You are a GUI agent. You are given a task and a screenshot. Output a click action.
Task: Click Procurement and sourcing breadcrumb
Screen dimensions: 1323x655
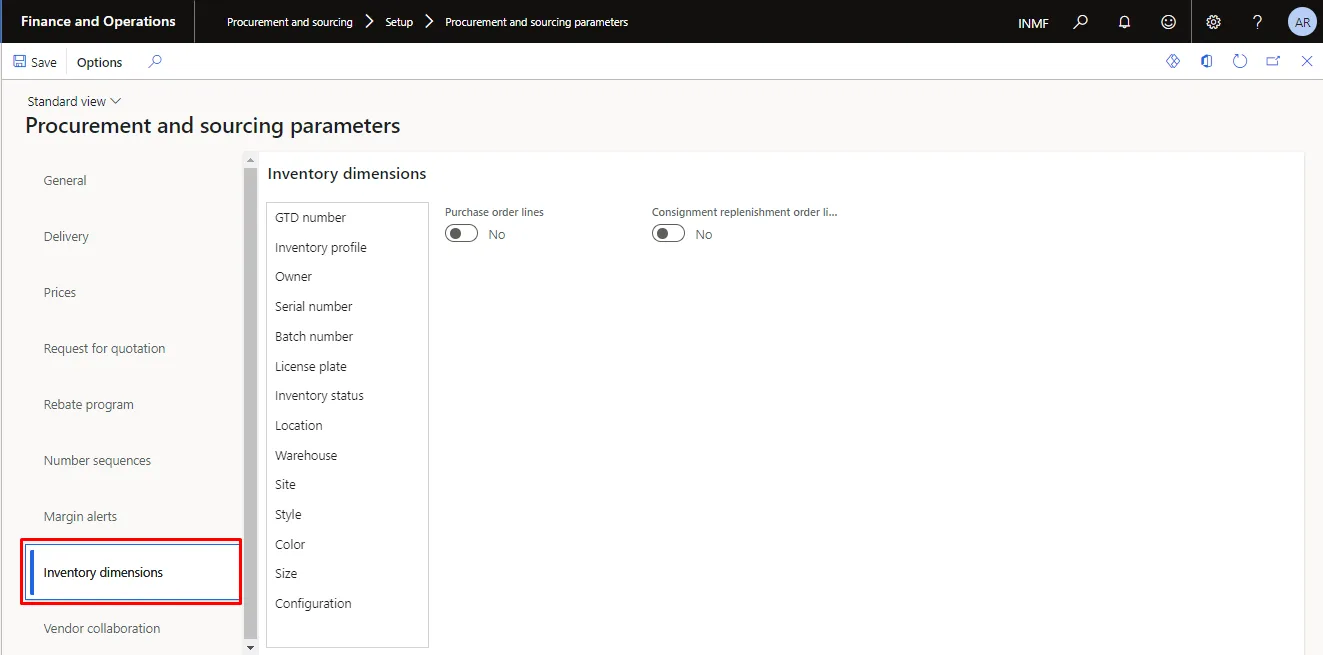[290, 22]
